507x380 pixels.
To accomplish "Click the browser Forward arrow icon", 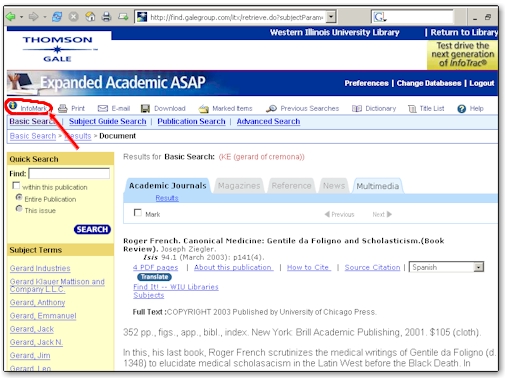I will tap(33, 16).
